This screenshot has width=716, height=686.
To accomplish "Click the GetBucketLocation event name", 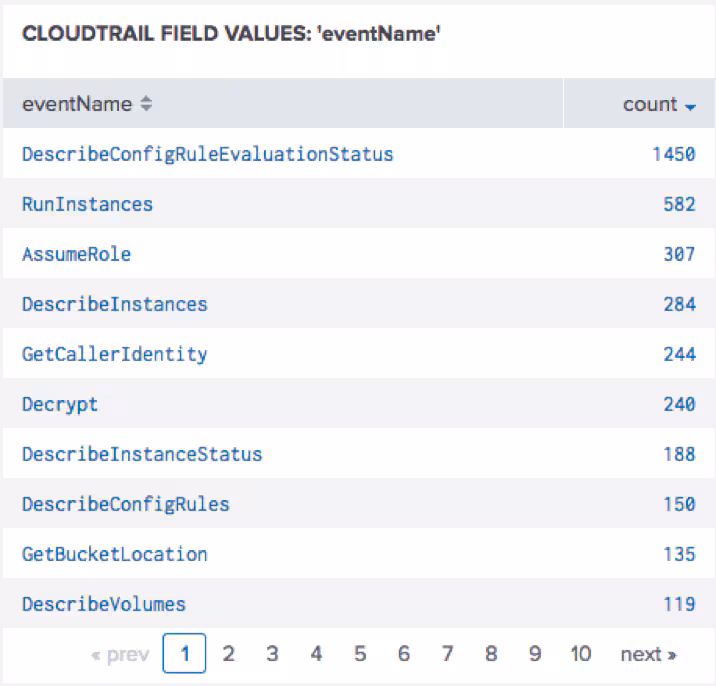I will click(x=114, y=554).
